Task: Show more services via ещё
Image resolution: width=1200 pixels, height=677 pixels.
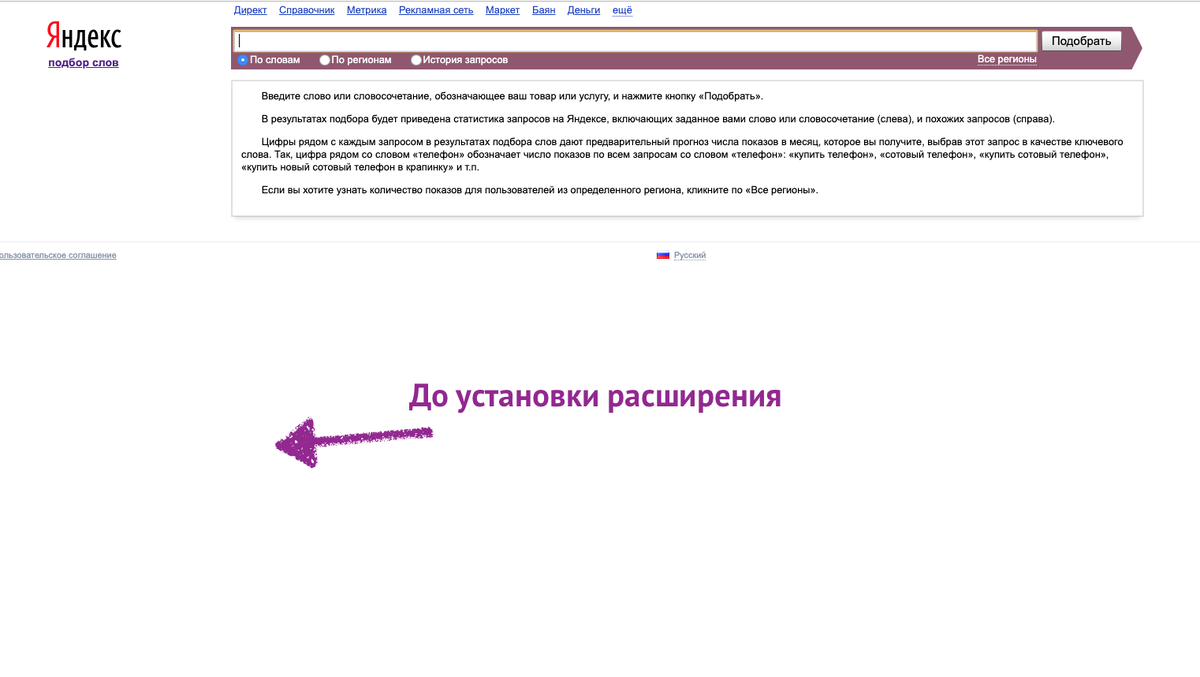Action: (622, 10)
